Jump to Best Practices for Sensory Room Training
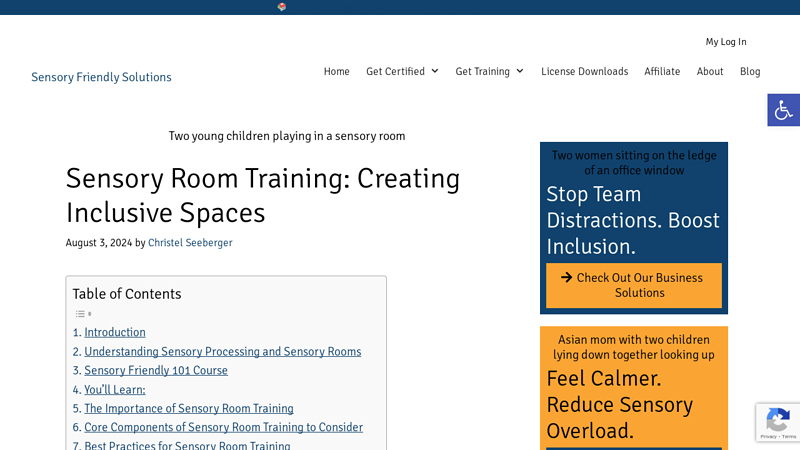Screen dimensions: 800x450 pos(187,445)
